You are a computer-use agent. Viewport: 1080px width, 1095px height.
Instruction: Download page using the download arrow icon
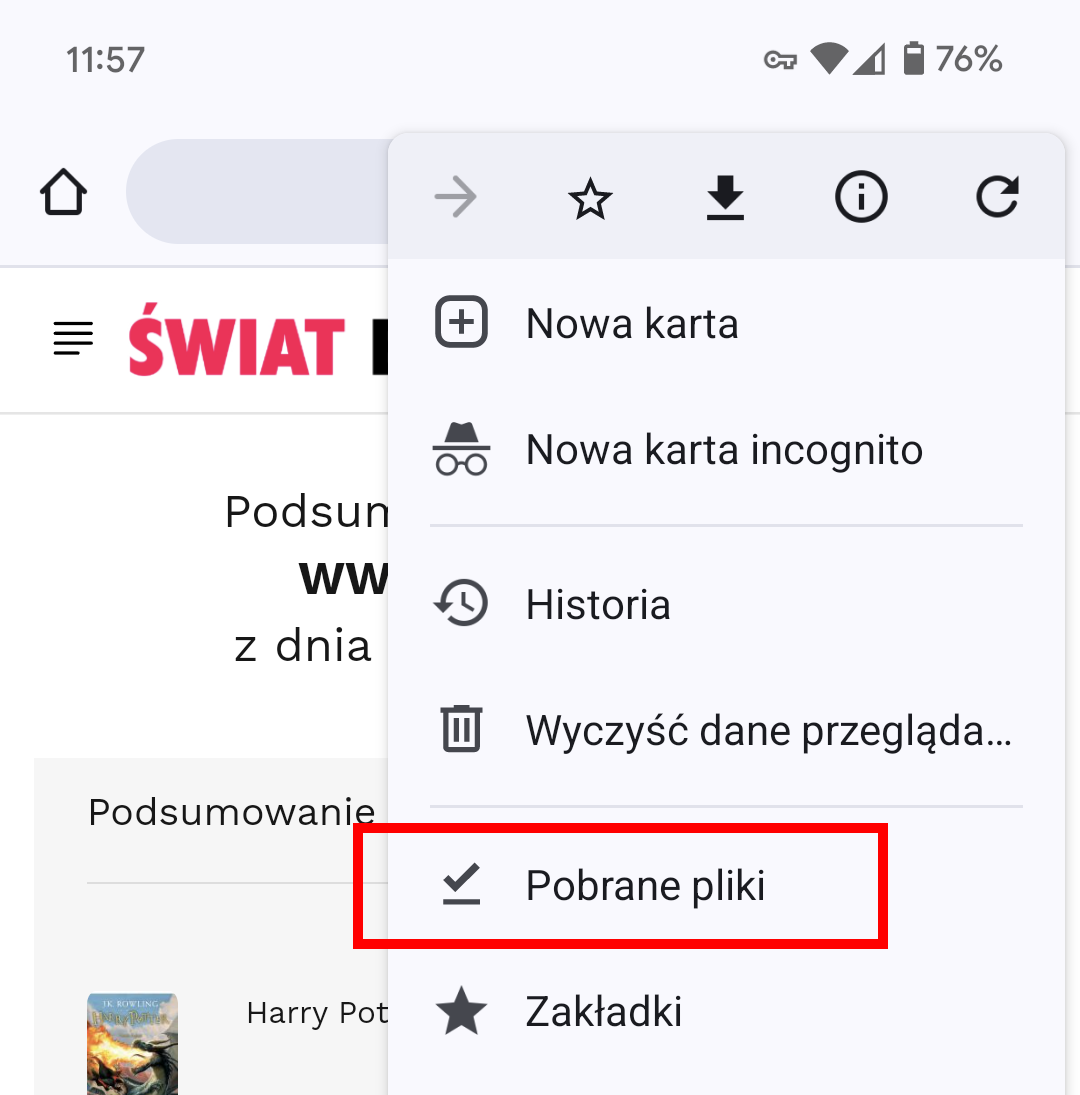(x=725, y=198)
